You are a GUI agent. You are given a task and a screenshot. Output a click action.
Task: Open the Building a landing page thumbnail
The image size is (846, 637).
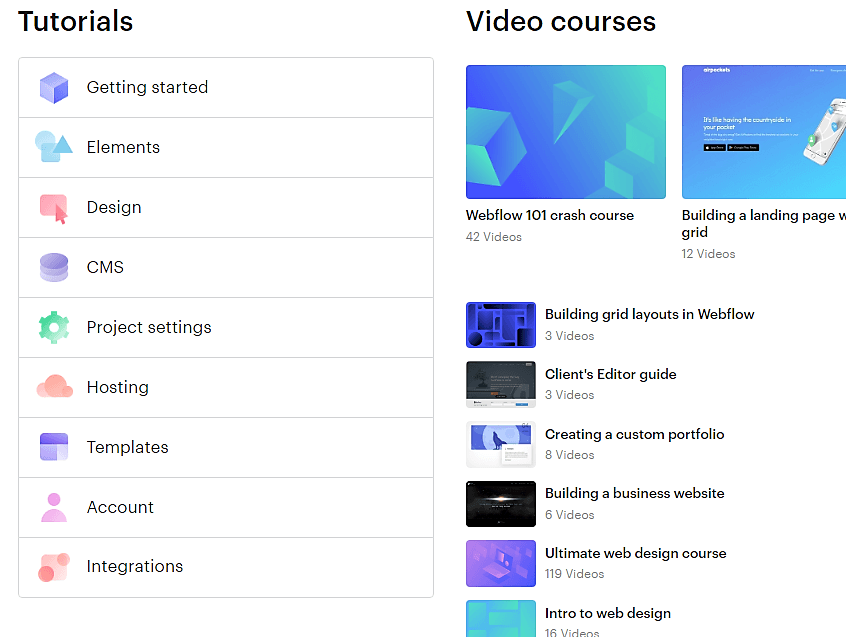point(764,132)
